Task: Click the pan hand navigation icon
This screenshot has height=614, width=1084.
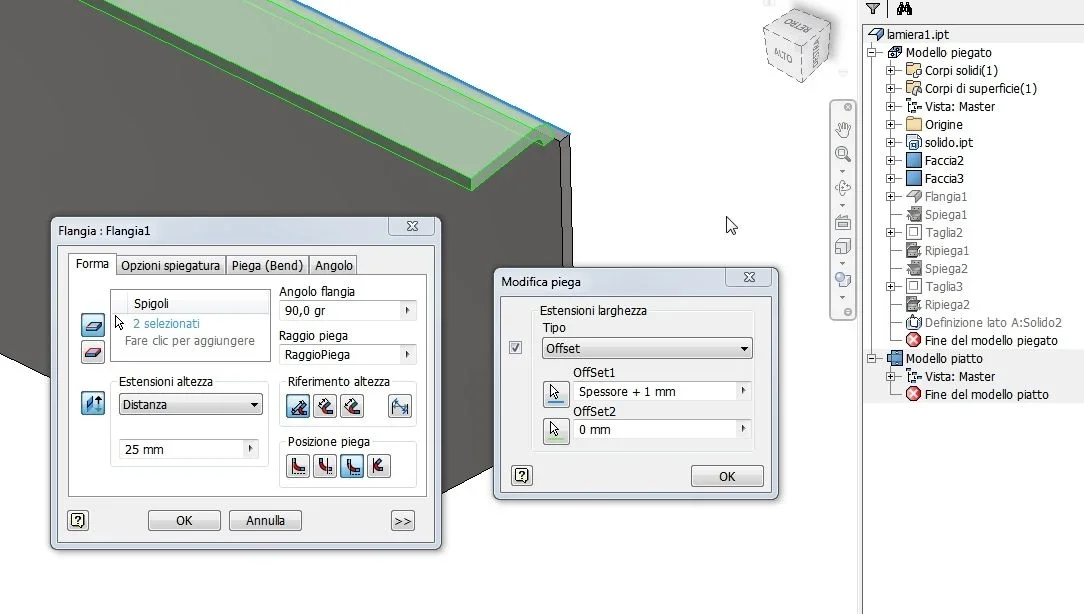Action: tap(843, 129)
